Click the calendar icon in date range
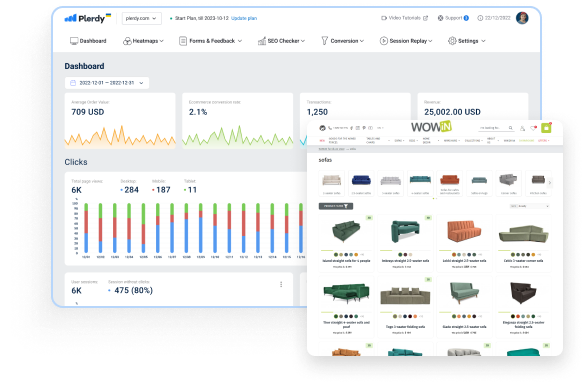Image resolution: width=584 pixels, height=384 pixels. tap(73, 83)
